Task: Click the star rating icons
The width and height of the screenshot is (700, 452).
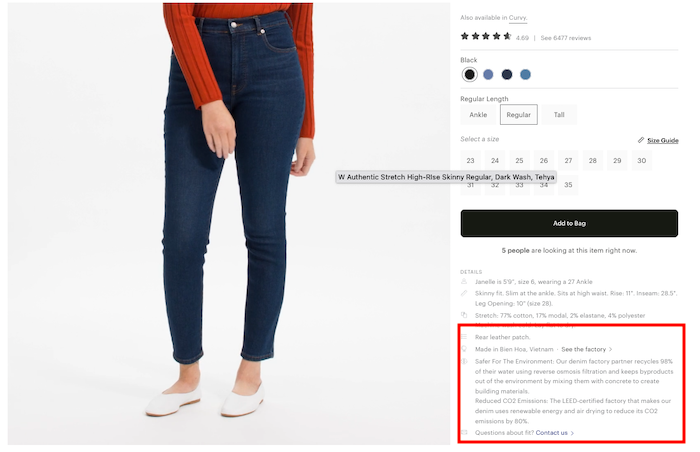Action: (x=486, y=36)
